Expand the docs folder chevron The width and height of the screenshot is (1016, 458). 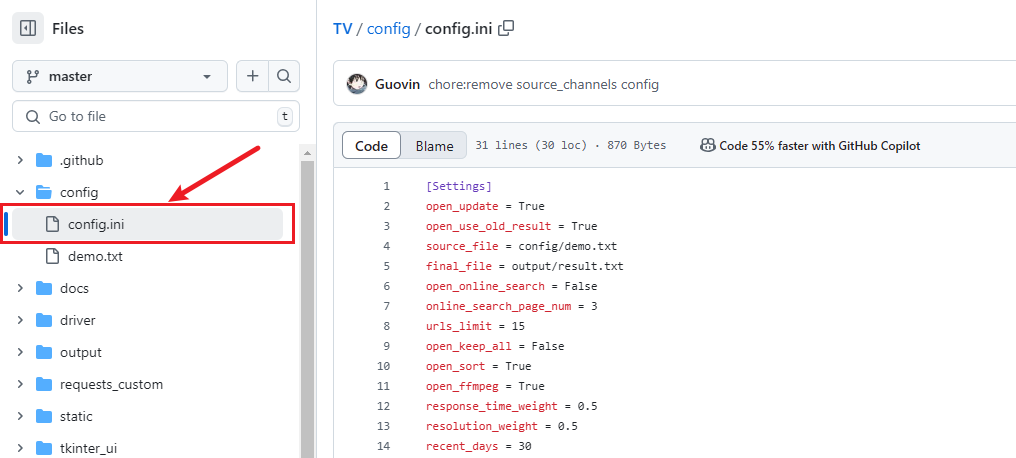20,288
